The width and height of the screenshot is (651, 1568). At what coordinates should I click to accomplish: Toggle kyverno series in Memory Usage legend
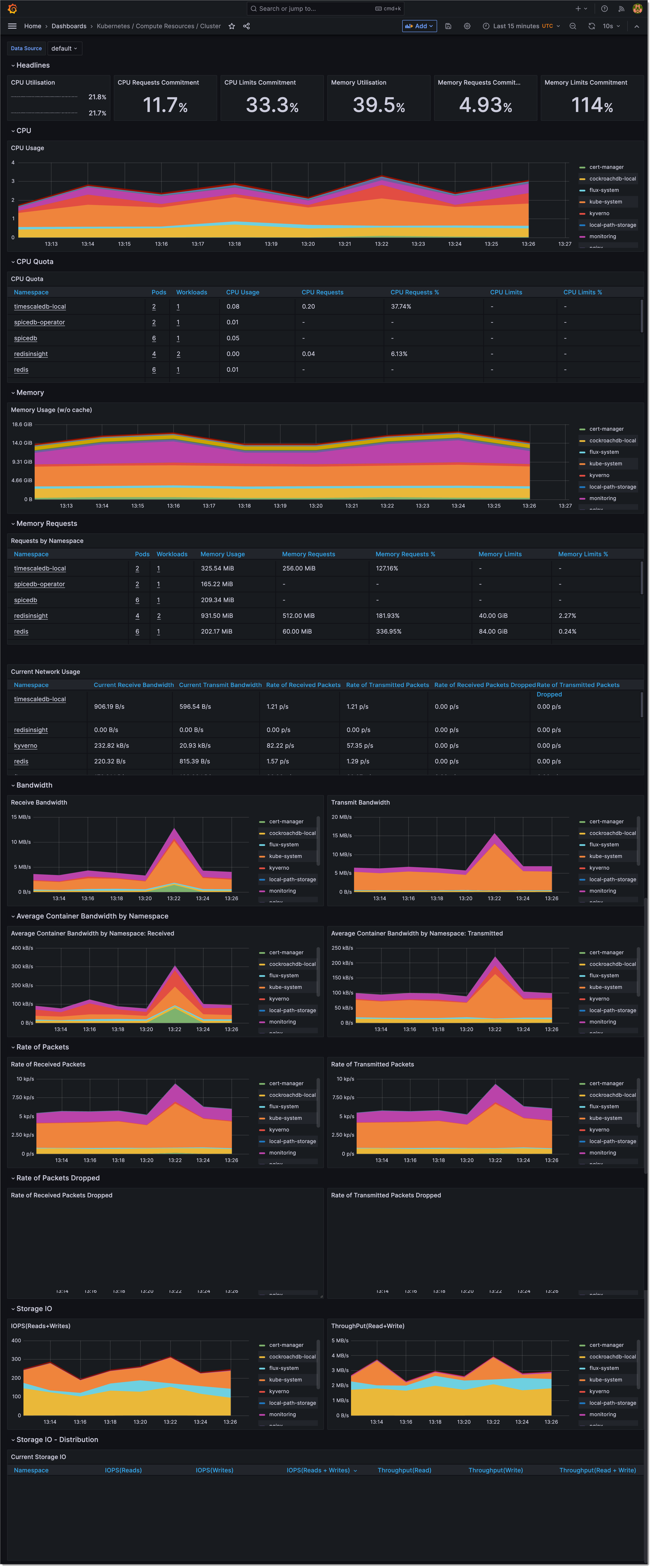(x=599, y=475)
